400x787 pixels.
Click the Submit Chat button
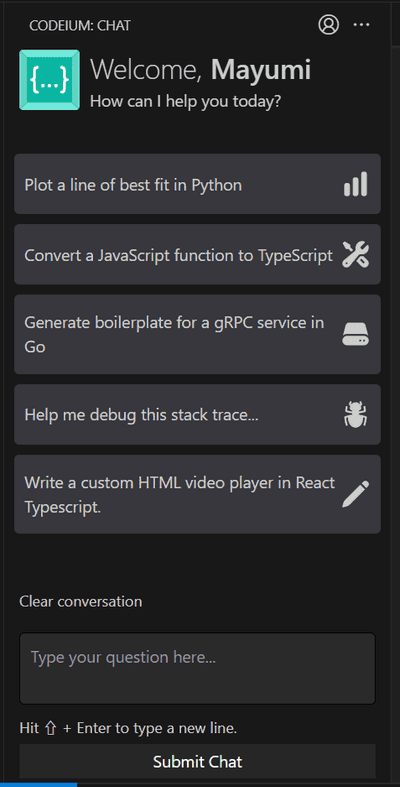coord(197,762)
